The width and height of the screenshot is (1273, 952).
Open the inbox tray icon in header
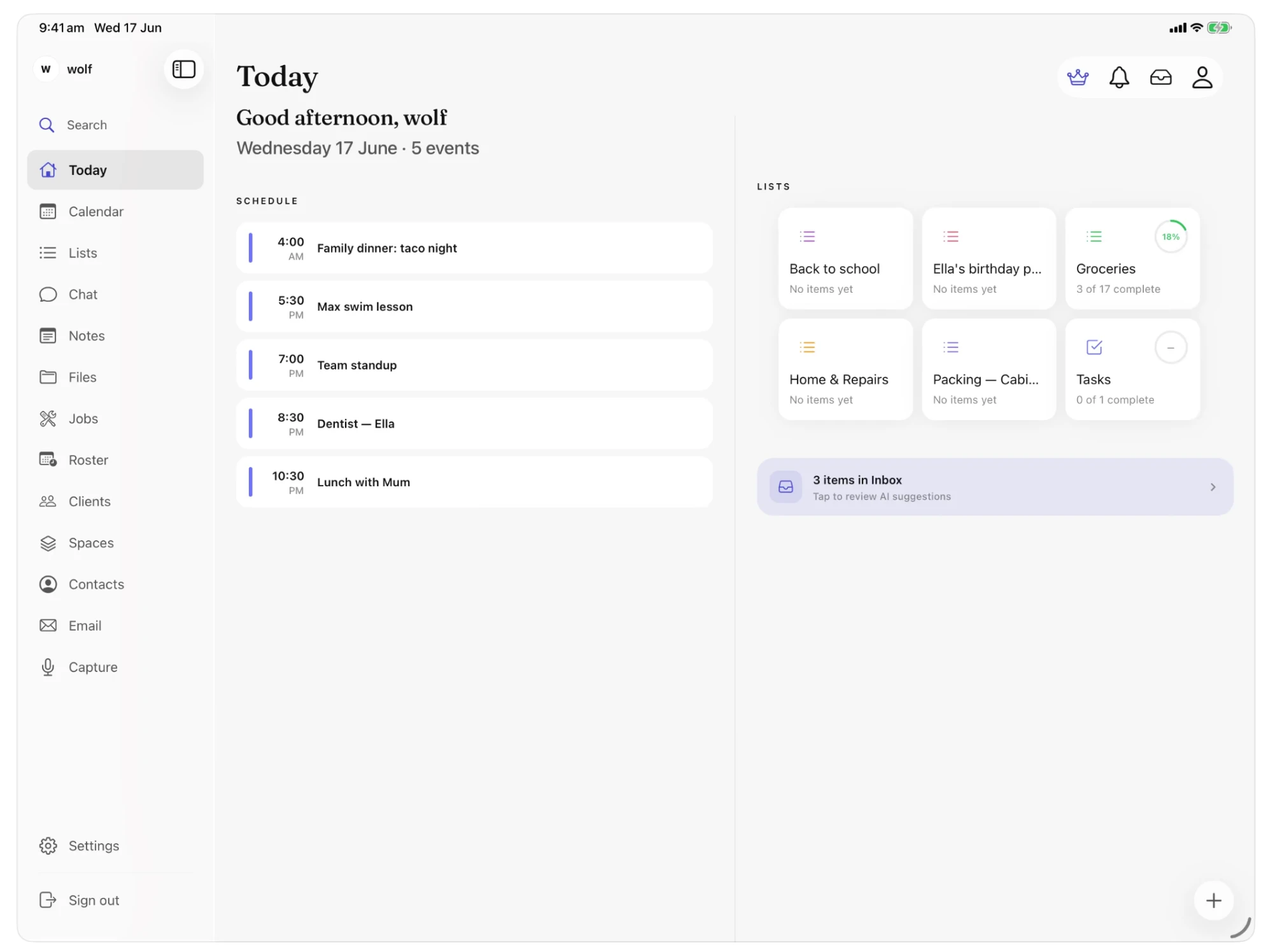(x=1160, y=78)
